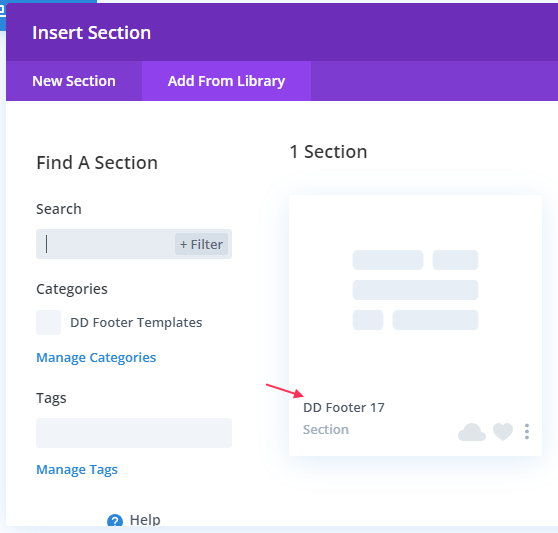
Task: Open the + Filter dropdown in search
Action: click(x=201, y=244)
